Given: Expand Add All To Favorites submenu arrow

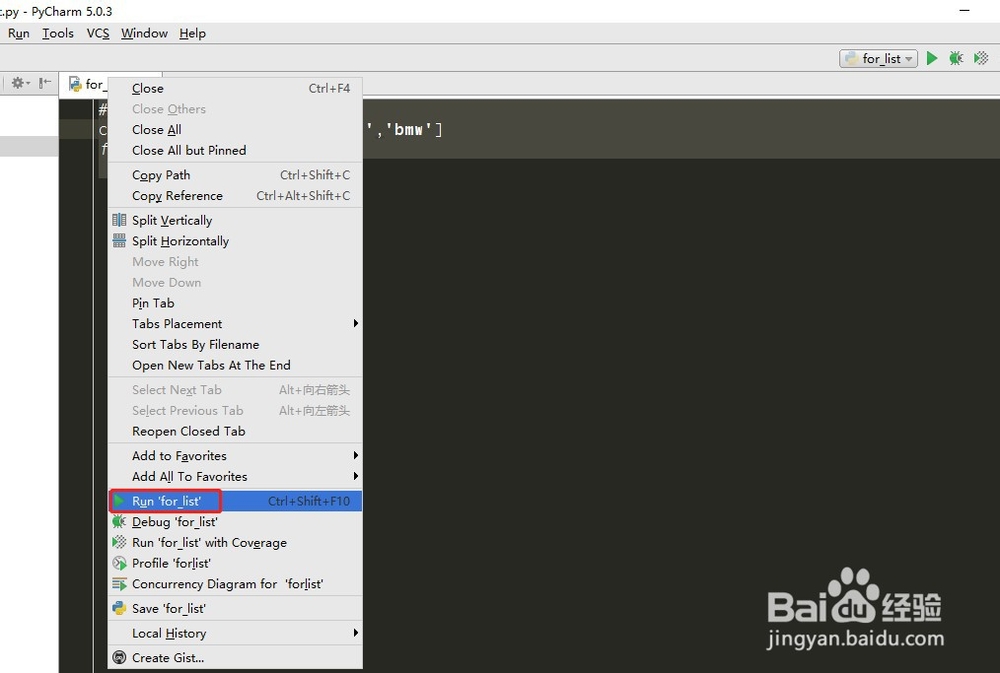Looking at the screenshot, I should pos(356,476).
